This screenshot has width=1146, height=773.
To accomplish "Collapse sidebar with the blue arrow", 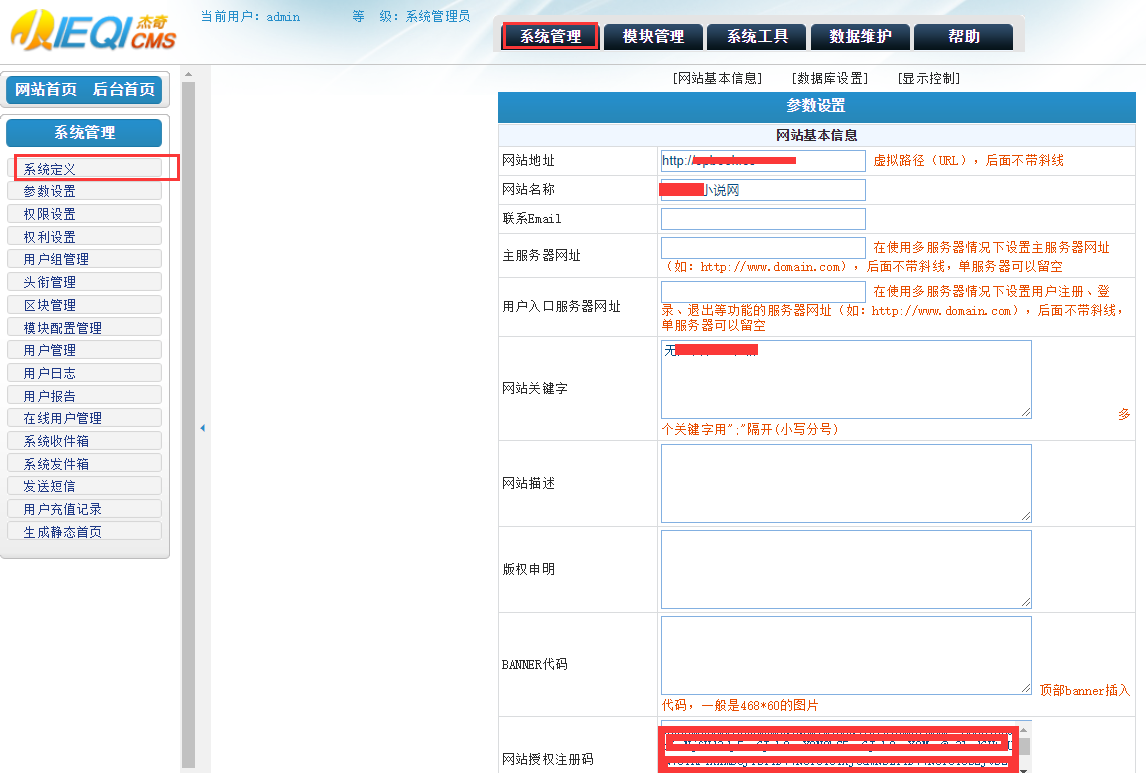I will 202,428.
